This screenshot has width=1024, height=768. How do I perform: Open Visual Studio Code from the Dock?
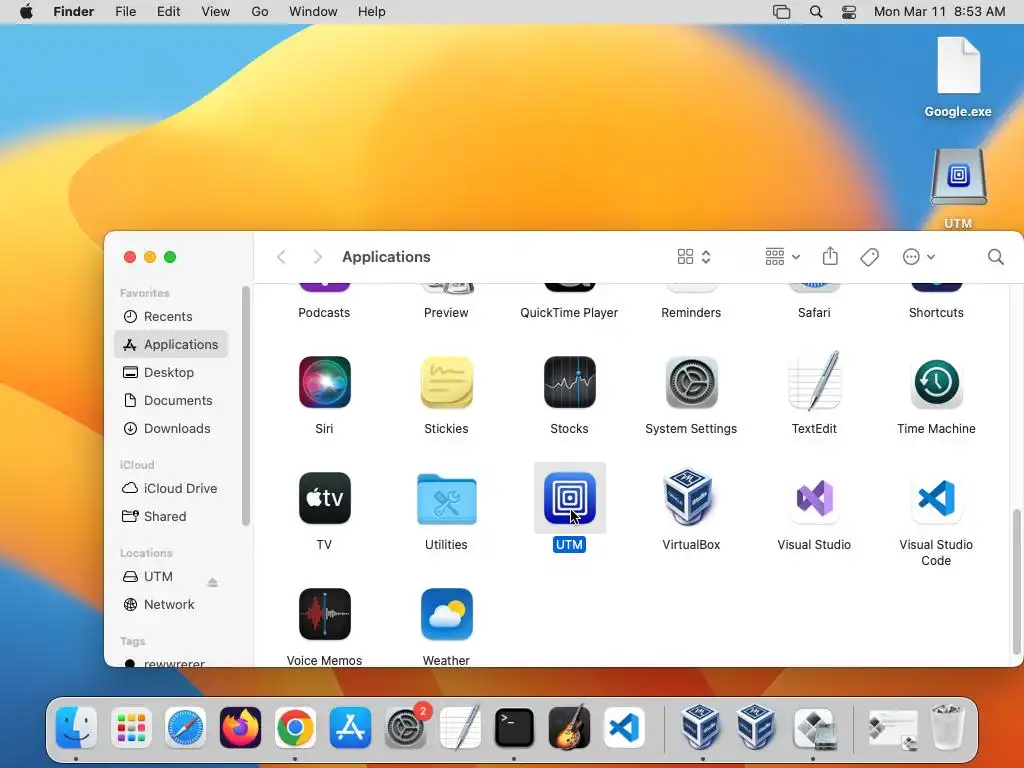(624, 728)
